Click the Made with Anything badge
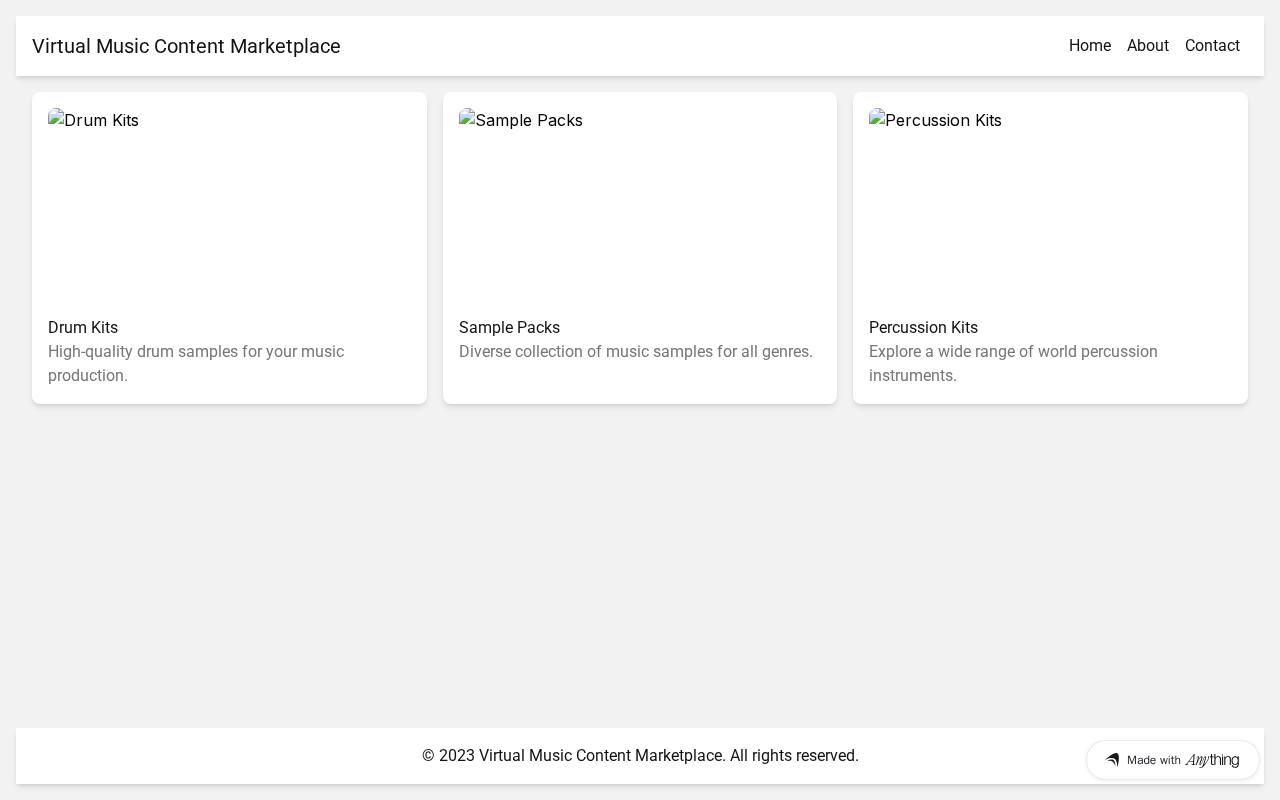The height and width of the screenshot is (800, 1280). [1173, 760]
